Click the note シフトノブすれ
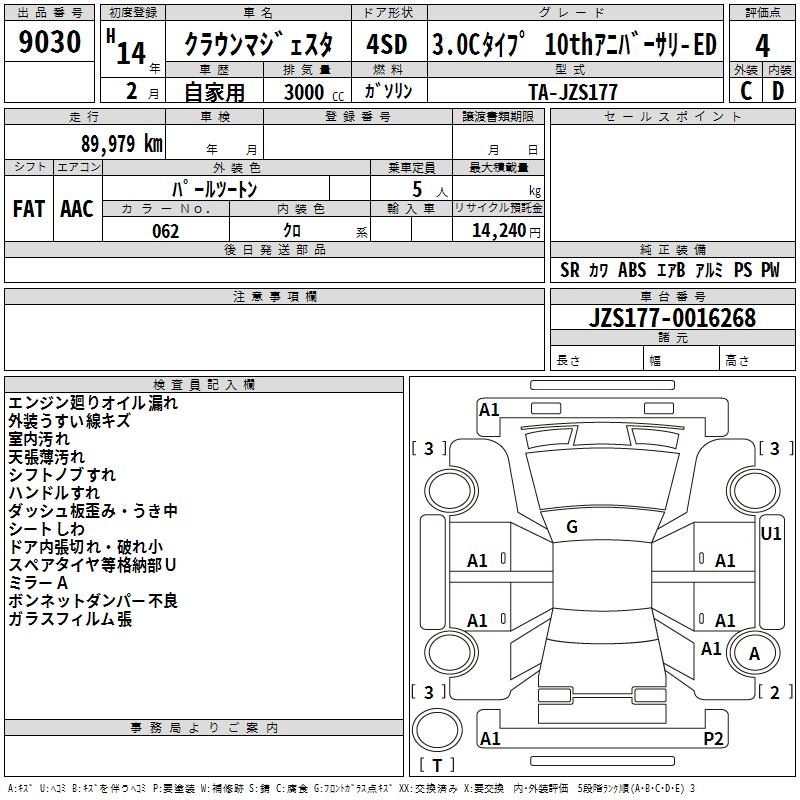The image size is (800, 800). point(62,474)
